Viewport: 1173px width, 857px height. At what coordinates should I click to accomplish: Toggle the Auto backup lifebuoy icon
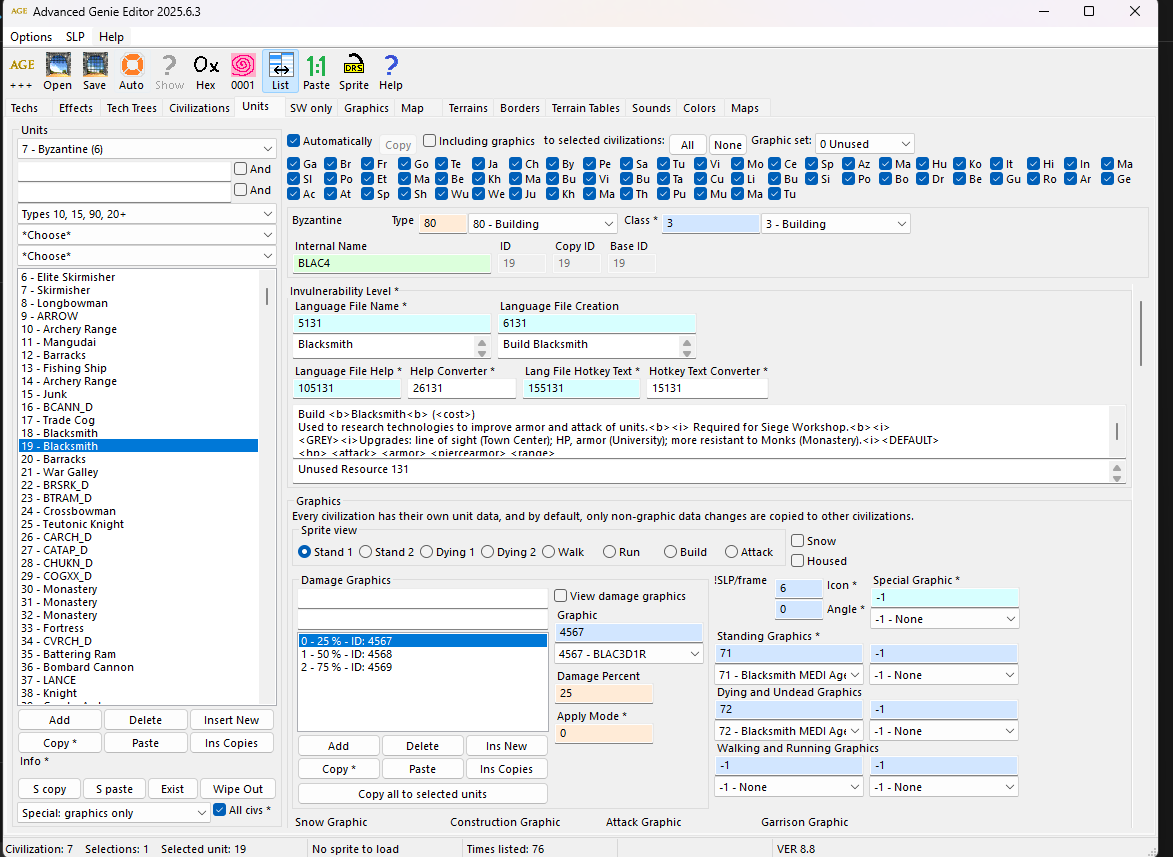[x=131, y=66]
